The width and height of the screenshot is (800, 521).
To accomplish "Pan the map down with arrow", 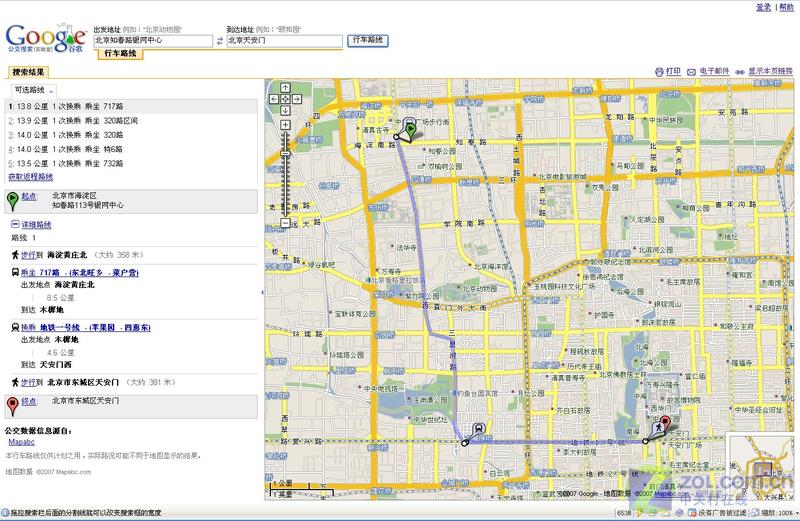I will tap(285, 110).
